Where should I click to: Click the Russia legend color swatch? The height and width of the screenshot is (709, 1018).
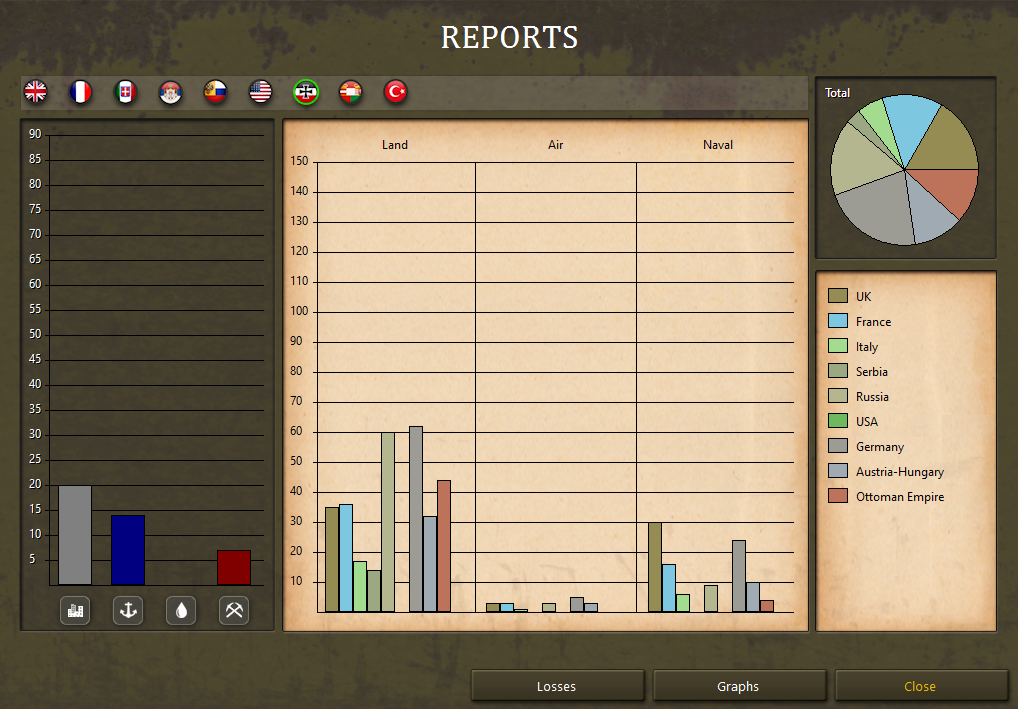tap(838, 396)
